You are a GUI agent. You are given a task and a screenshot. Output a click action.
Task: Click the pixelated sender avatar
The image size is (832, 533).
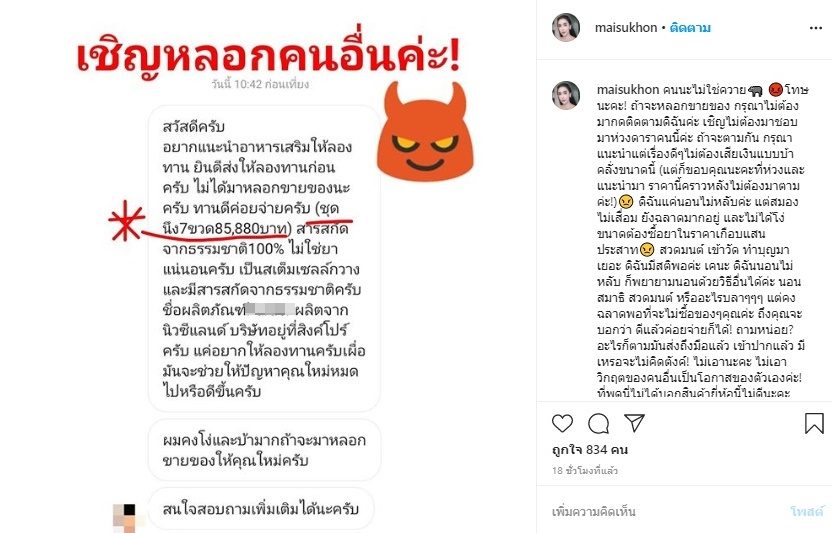click(x=125, y=518)
